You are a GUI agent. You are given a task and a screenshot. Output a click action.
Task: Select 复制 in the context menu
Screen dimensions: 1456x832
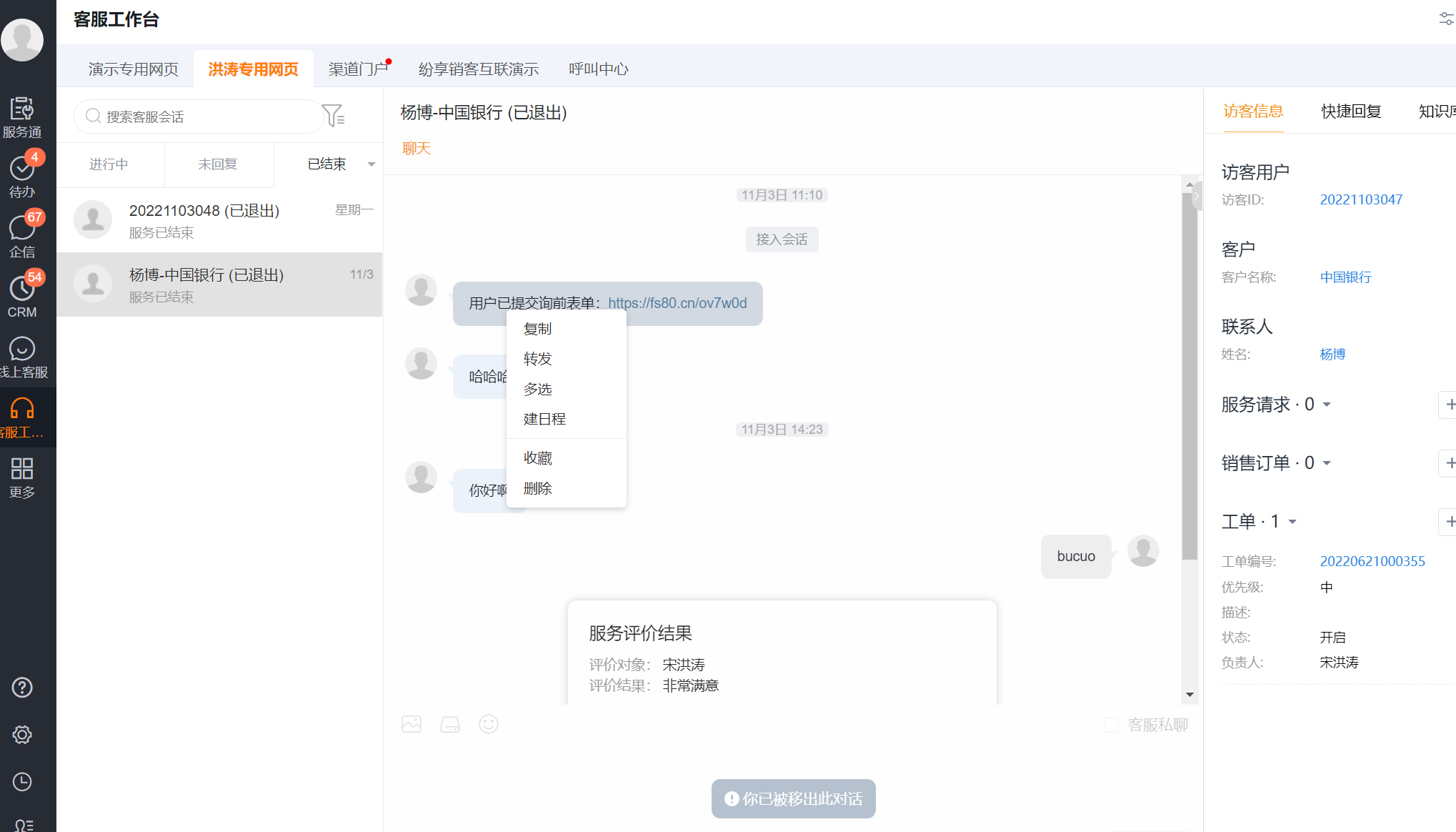coord(537,329)
